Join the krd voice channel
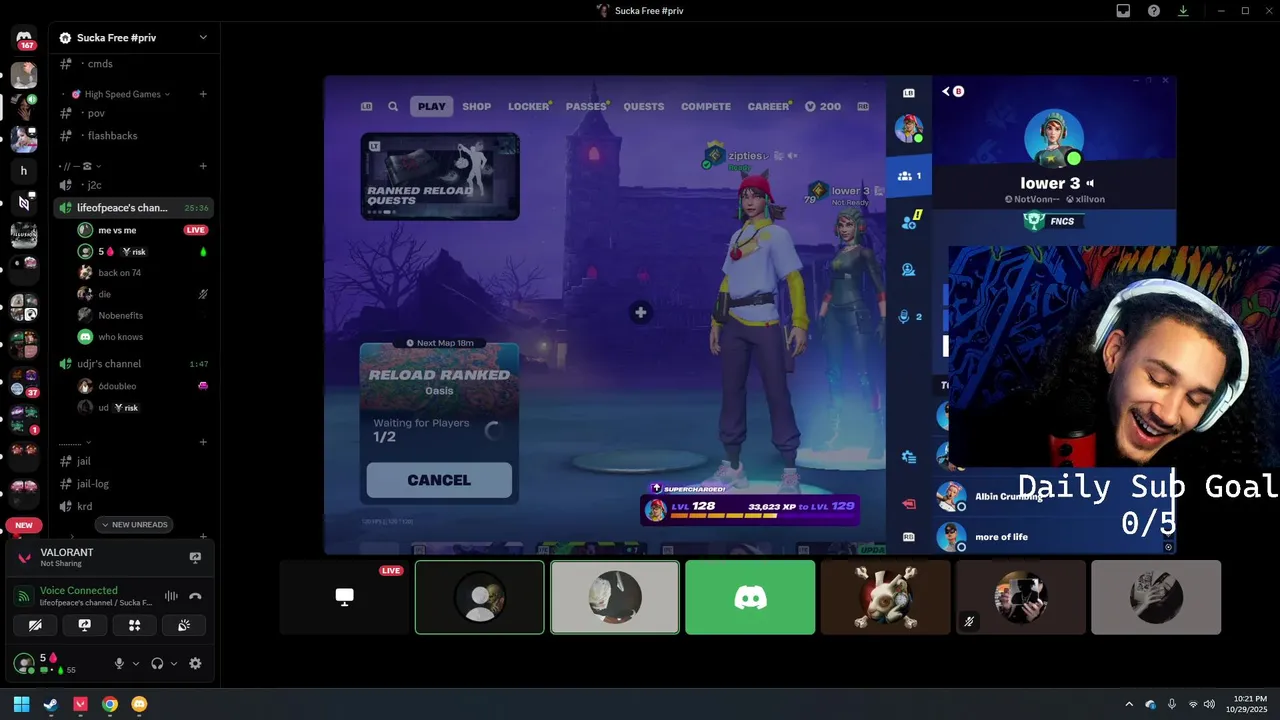 click(134, 507)
